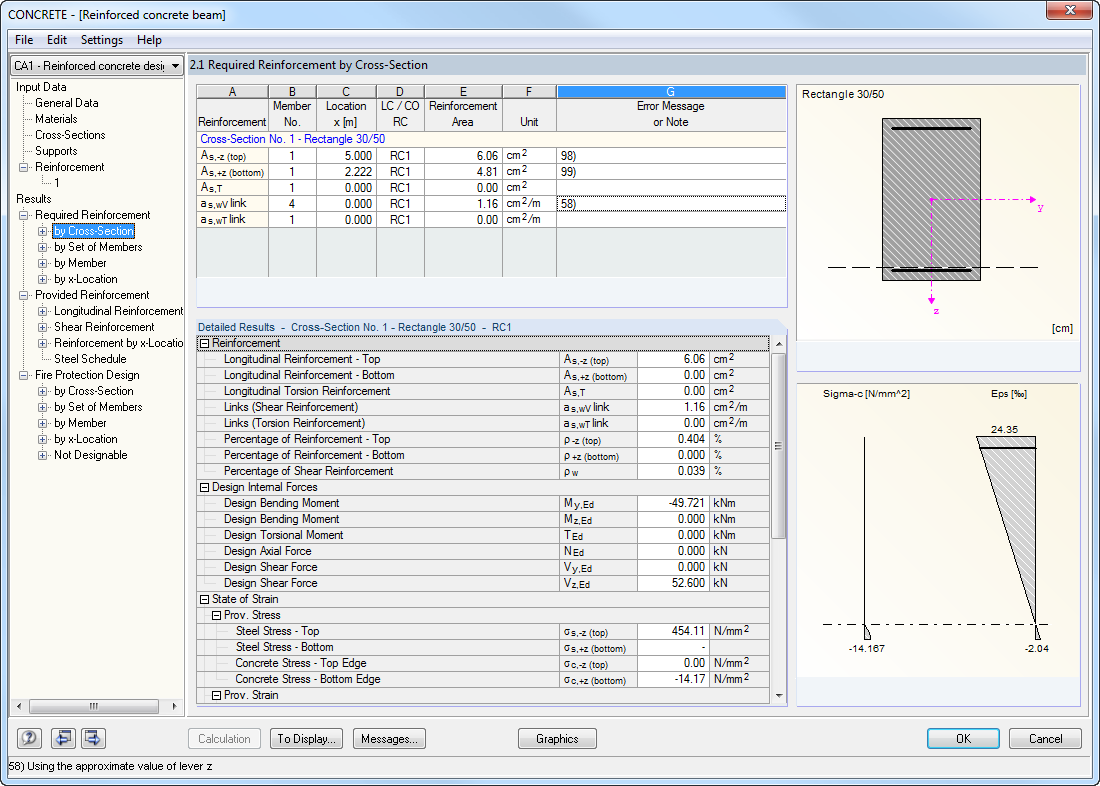Select the note cell '98)'
Image resolution: width=1100 pixels, height=786 pixels.
pyautogui.click(x=671, y=156)
